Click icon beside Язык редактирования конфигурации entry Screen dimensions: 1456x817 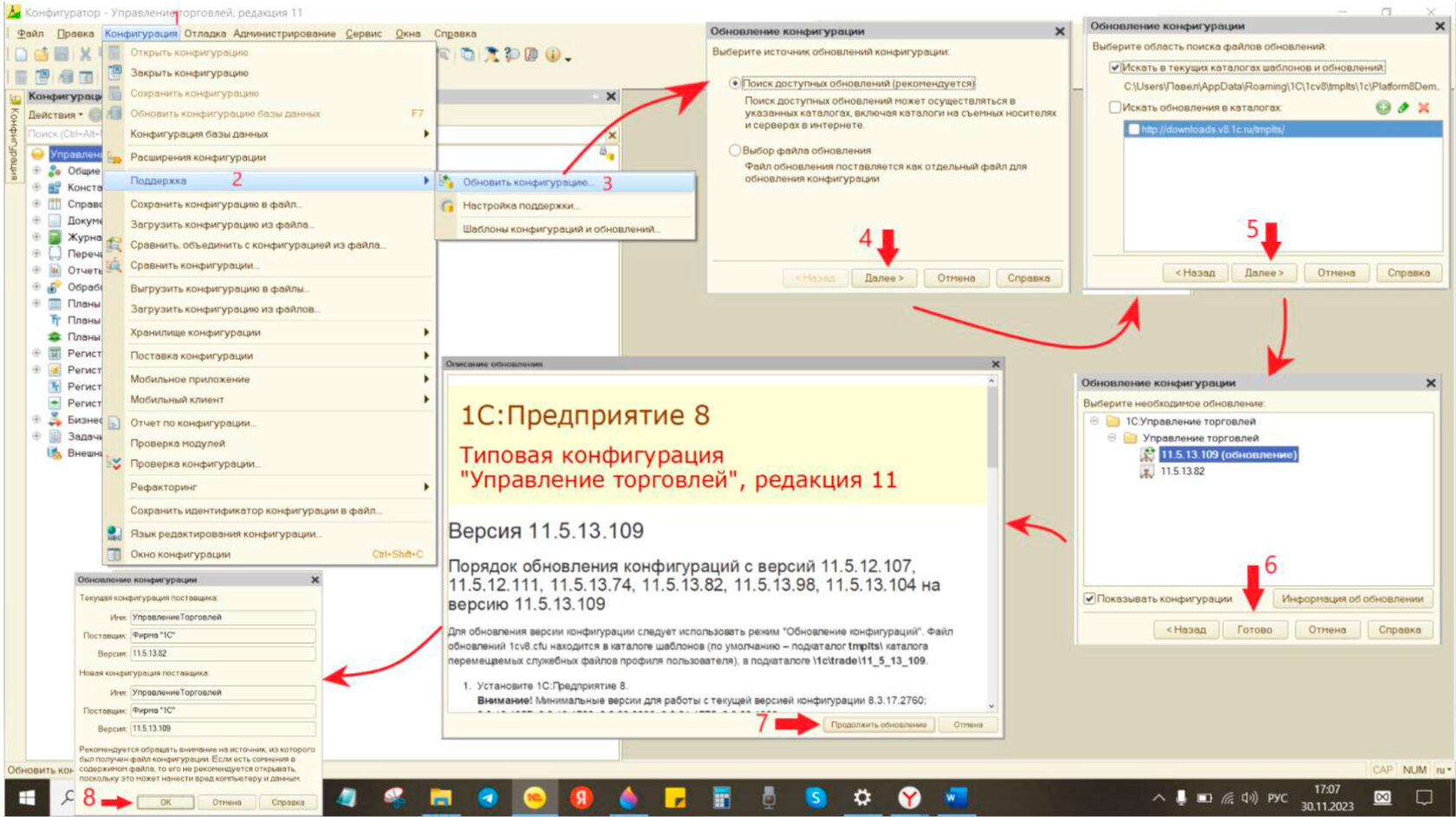pyautogui.click(x=114, y=534)
